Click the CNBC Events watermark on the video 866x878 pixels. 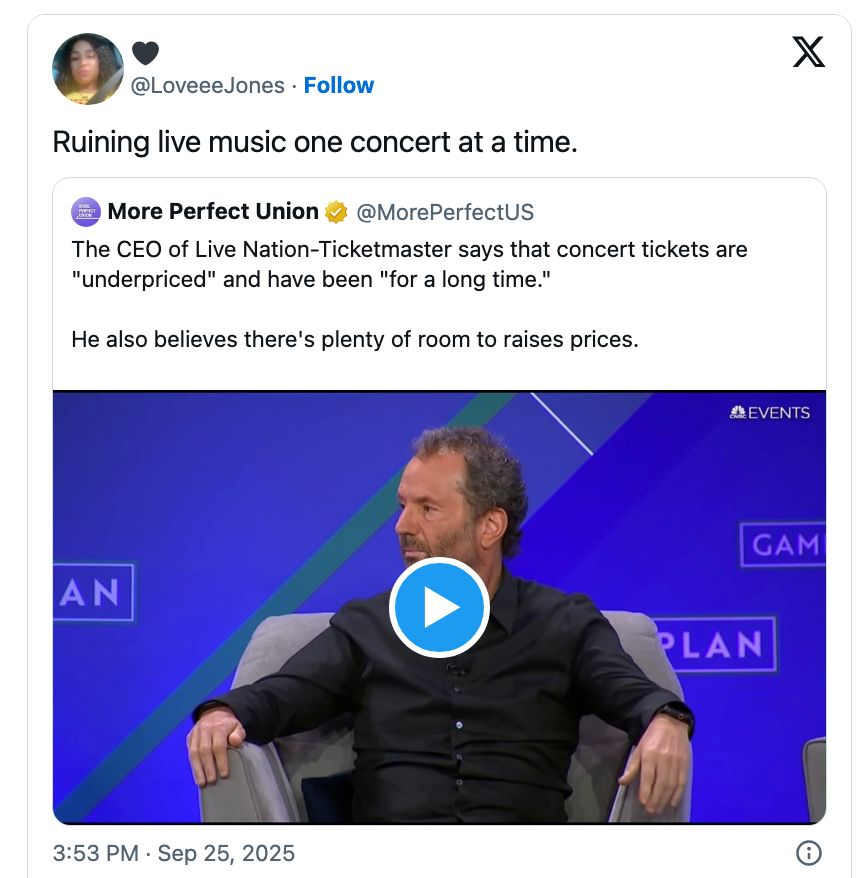pos(770,411)
